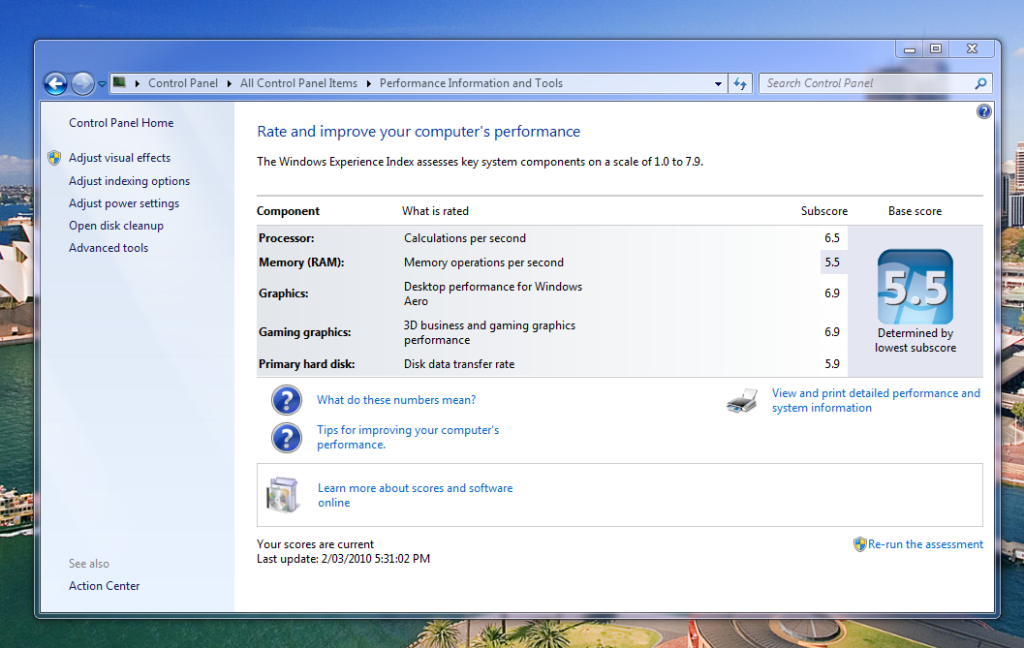Viewport: 1024px width, 648px height.
Task: Click the Subscore column header
Action: [x=824, y=211]
